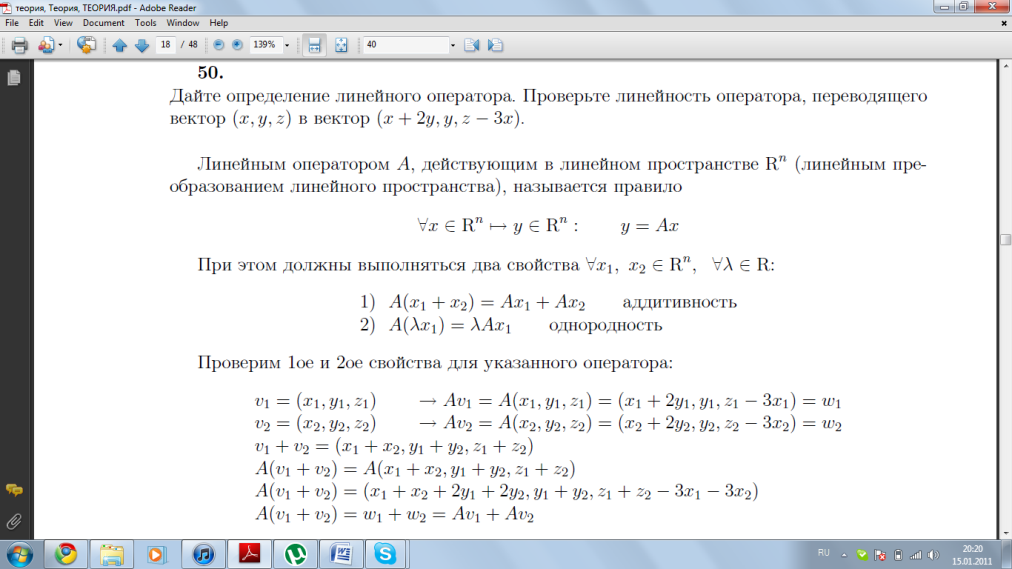Click the RU language indicator
This screenshot has height=569, width=1012.
pos(824,553)
